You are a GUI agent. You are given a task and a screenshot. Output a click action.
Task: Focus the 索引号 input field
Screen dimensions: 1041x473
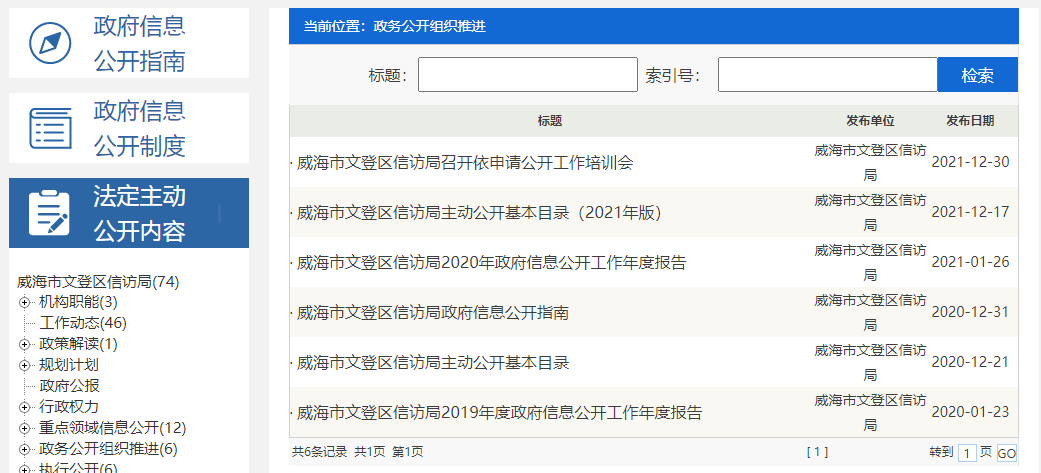pyautogui.click(x=827, y=75)
